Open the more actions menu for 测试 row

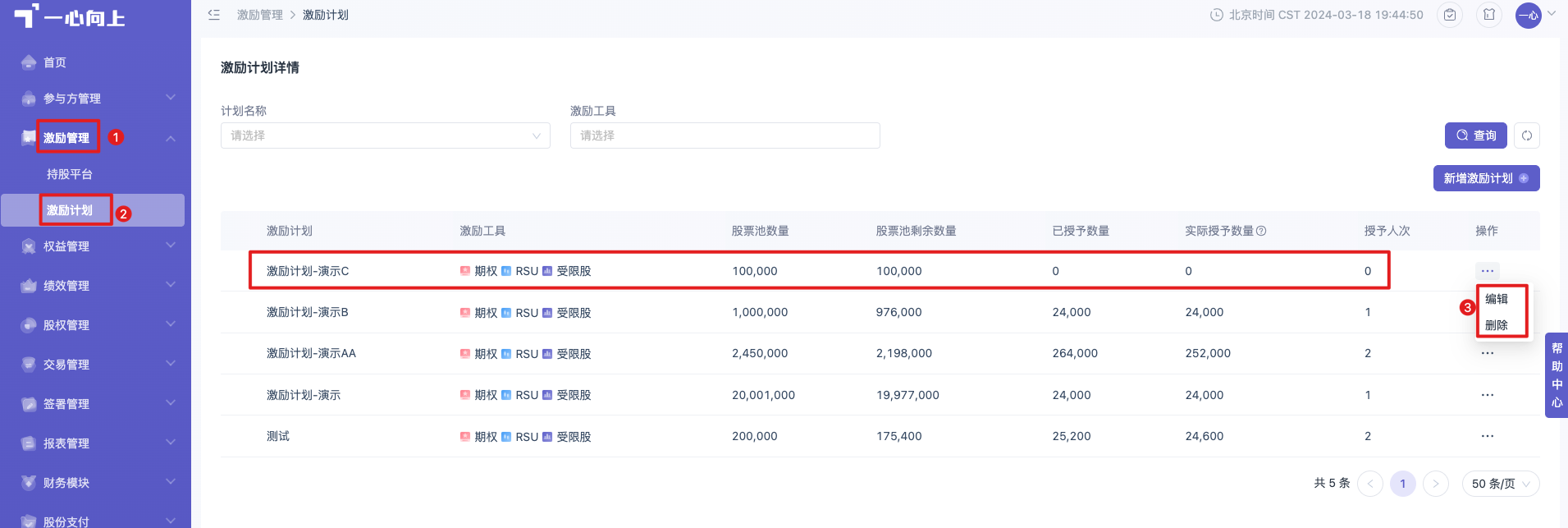(x=1487, y=436)
